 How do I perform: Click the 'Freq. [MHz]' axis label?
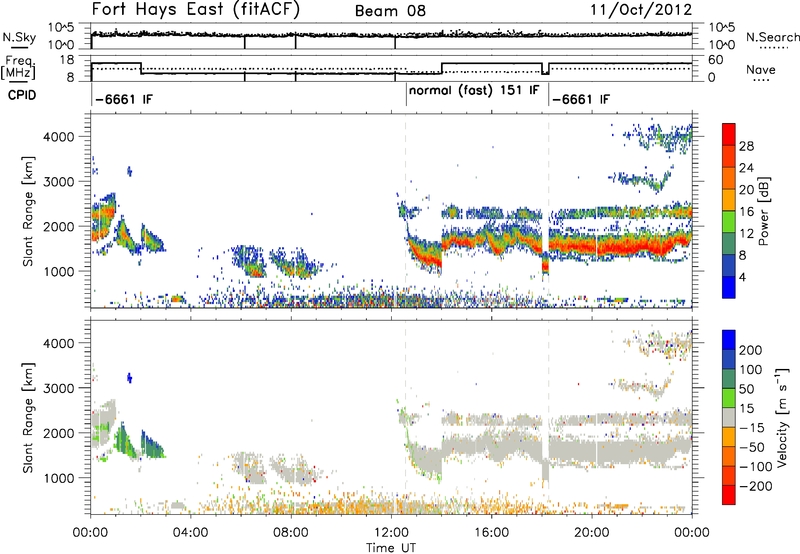pyautogui.click(x=19, y=68)
